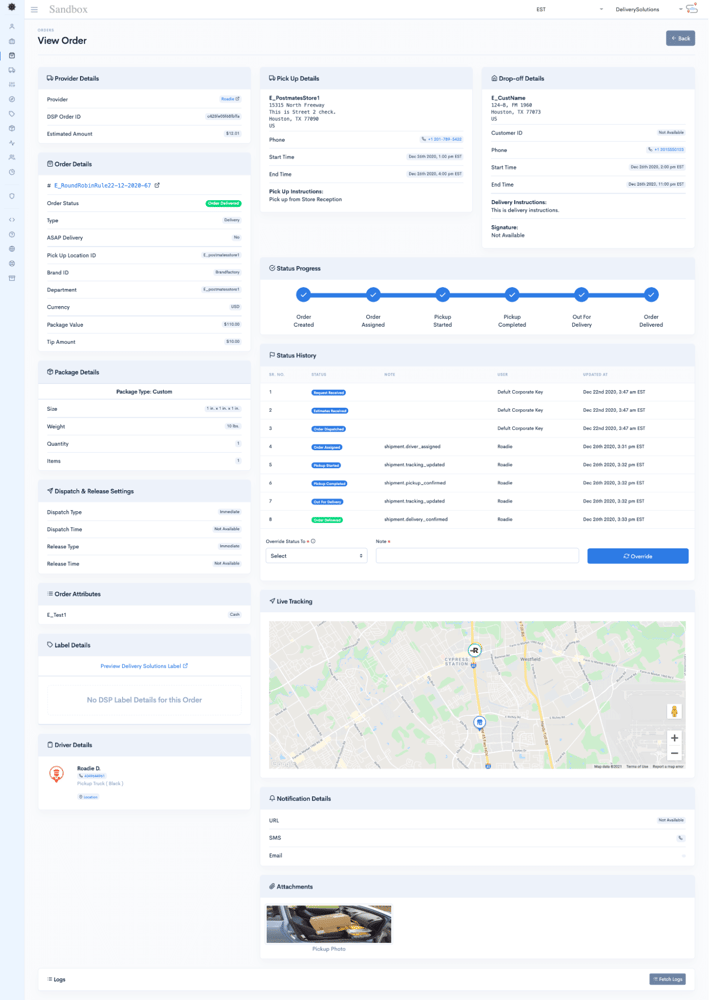Click the Fetch Logs button
This screenshot has width=709, height=1000.
pyautogui.click(x=667, y=979)
